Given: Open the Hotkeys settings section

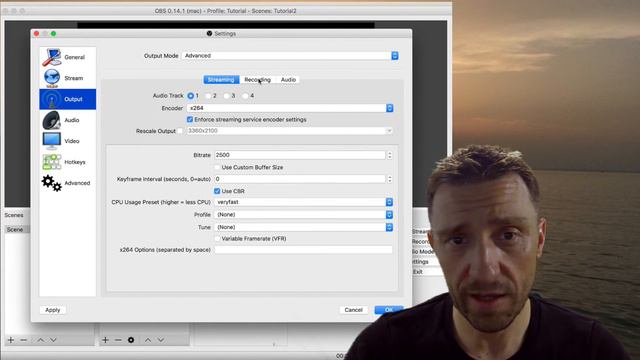Looking at the screenshot, I should point(67,162).
